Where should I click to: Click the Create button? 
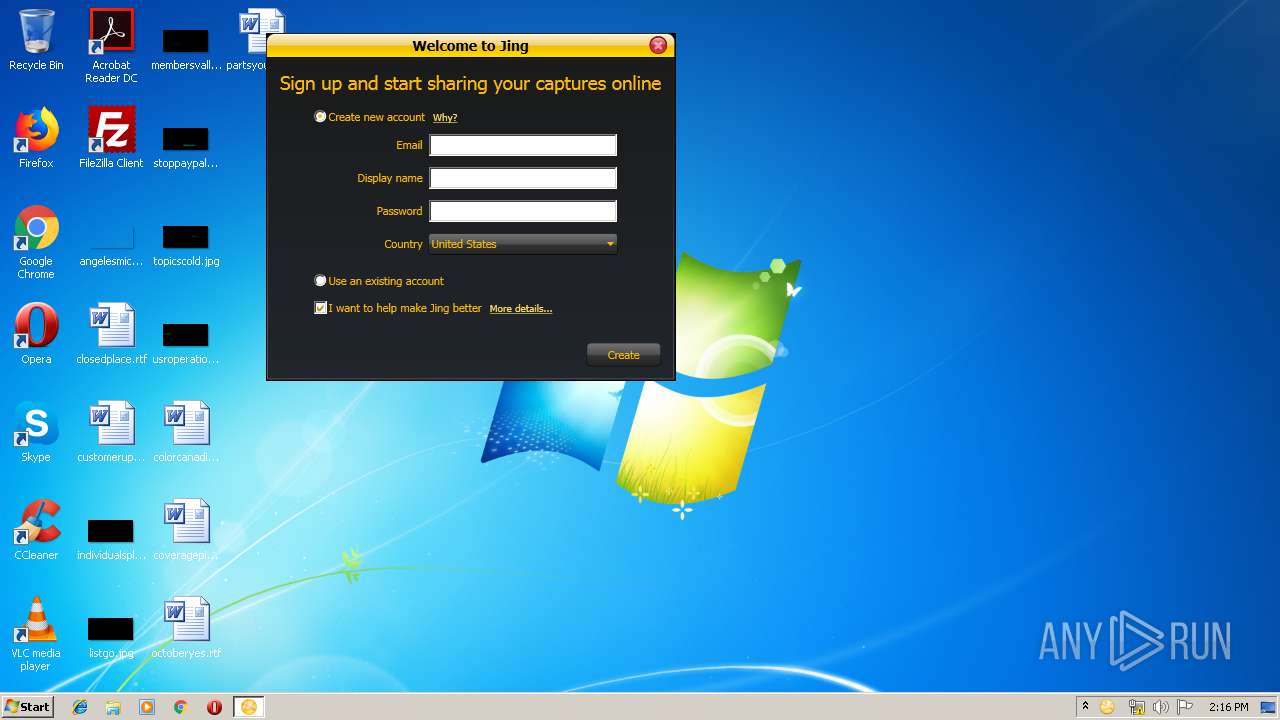click(623, 355)
